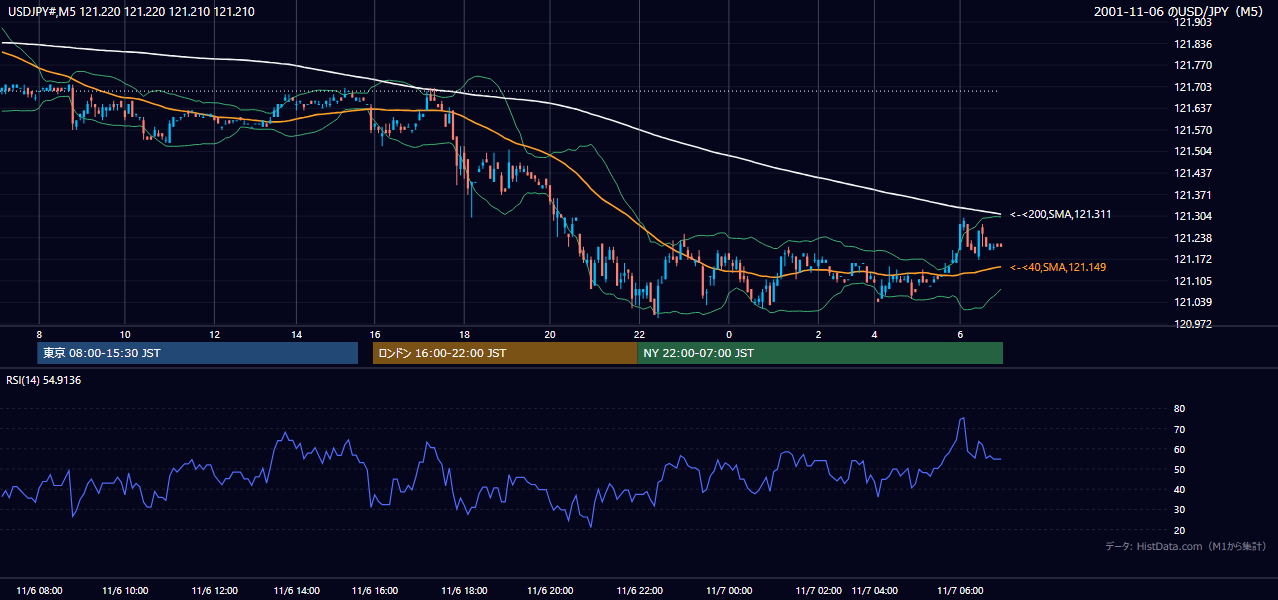The image size is (1278, 600).
Task: Click the 11/7 06:00 time axis label
Action: tap(960, 590)
